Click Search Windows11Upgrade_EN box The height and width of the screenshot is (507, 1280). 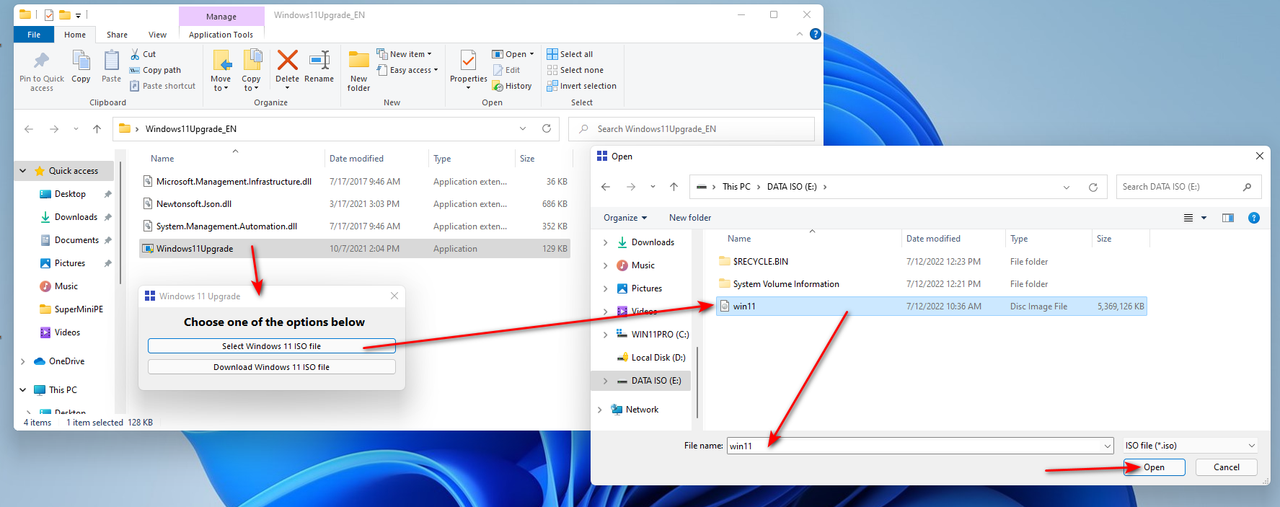[x=691, y=129]
